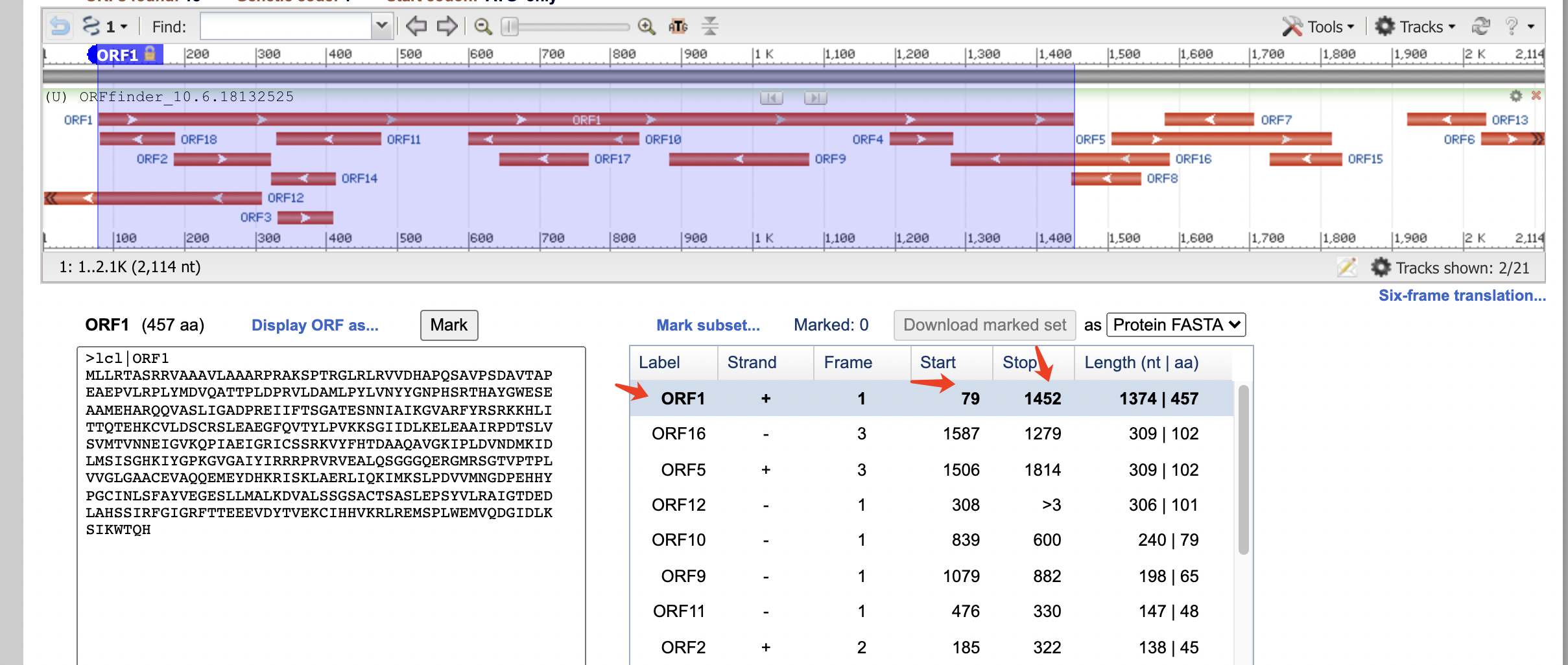Click the zoom-to-sequence ATG icon

click(677, 27)
